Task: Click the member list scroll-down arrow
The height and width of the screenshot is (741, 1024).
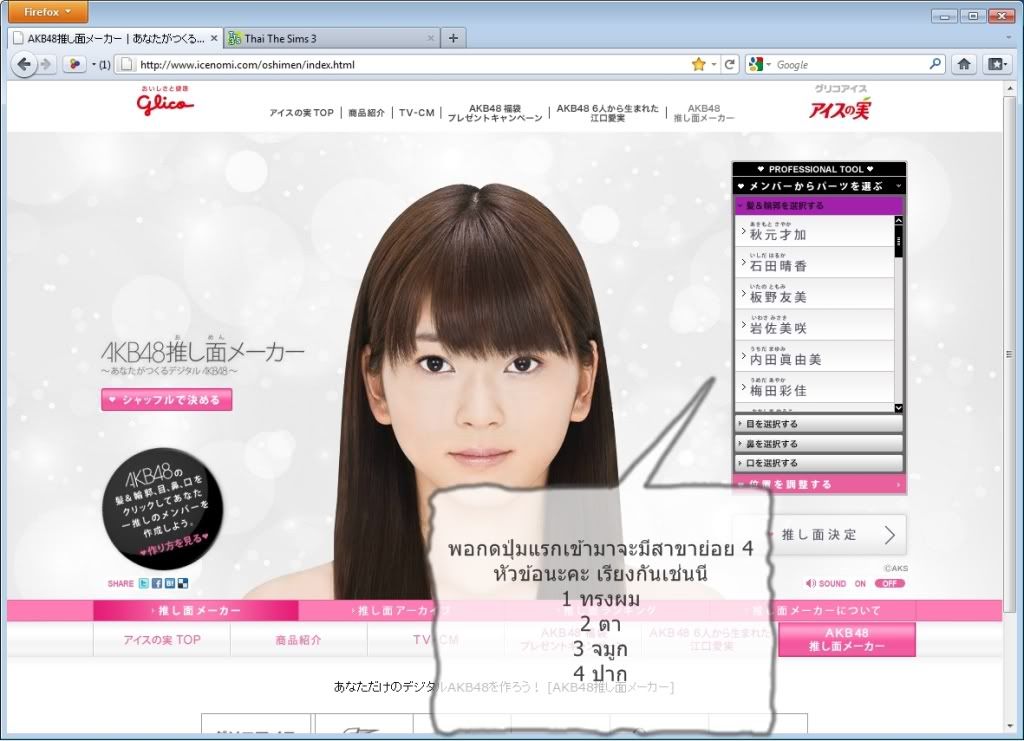Action: pos(899,408)
